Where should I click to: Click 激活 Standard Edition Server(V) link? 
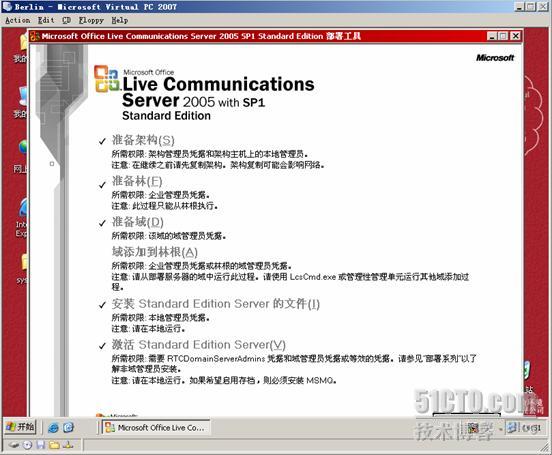pos(199,344)
